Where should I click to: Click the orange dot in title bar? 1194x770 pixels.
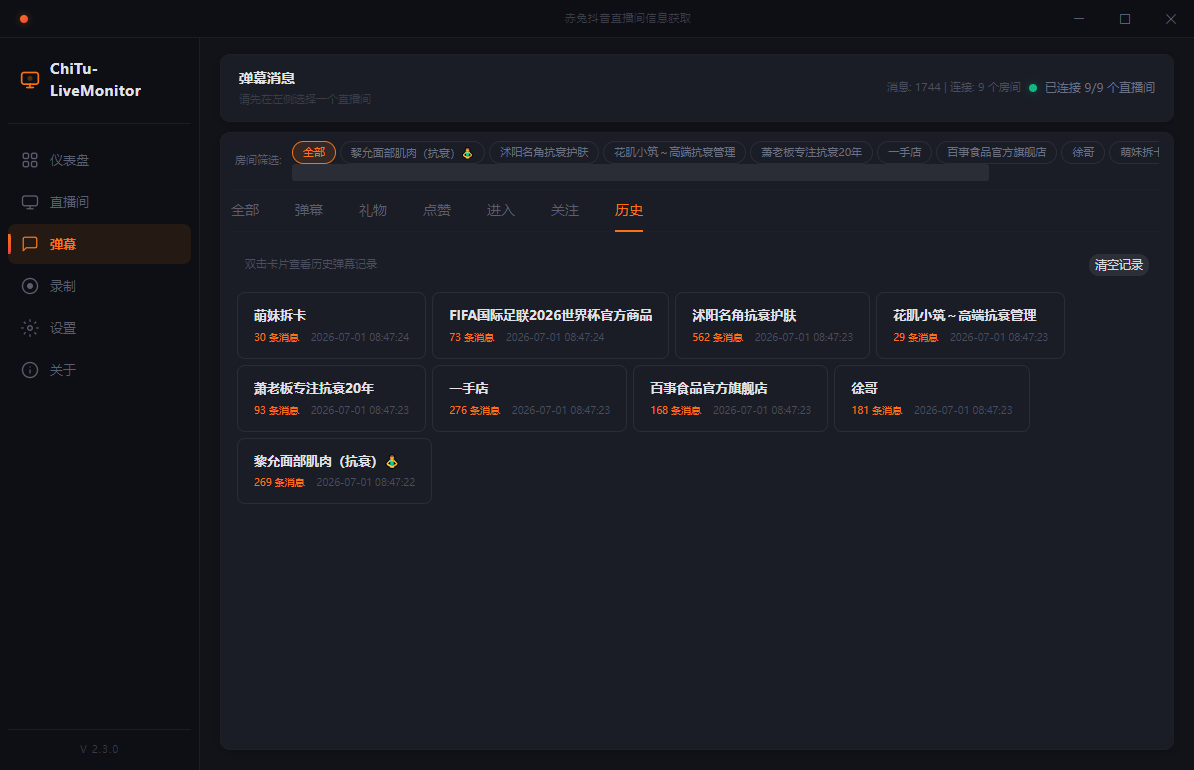coord(24,19)
